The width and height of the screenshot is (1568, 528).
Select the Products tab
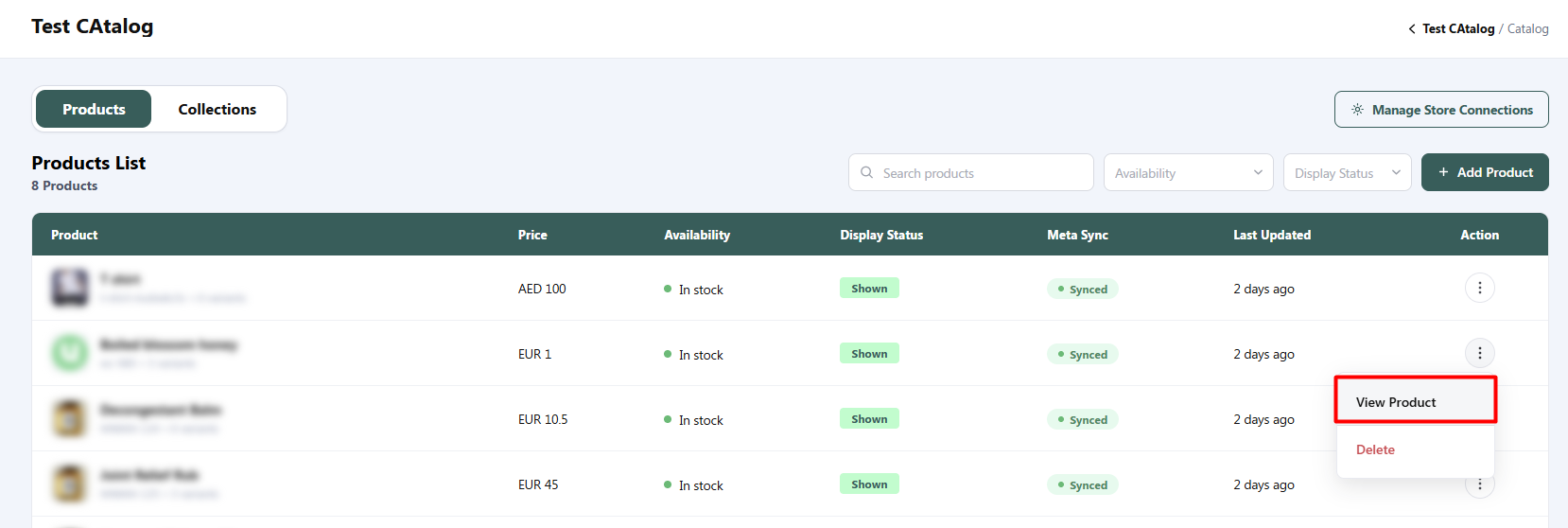tap(94, 109)
